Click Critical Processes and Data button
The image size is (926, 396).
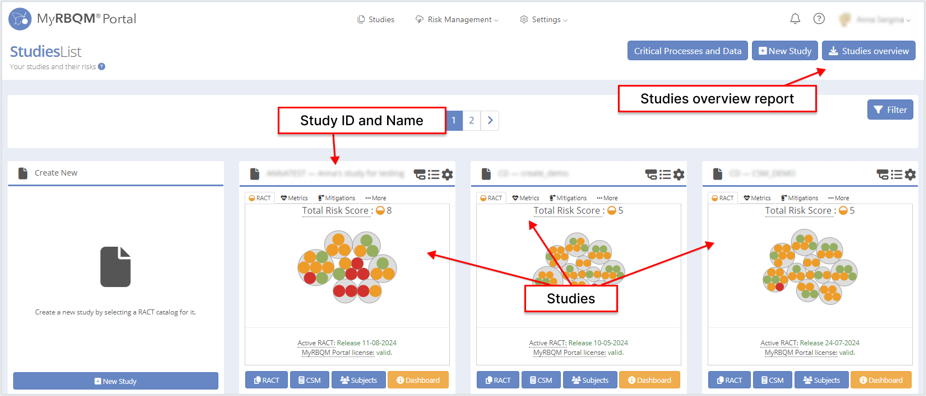pos(687,51)
